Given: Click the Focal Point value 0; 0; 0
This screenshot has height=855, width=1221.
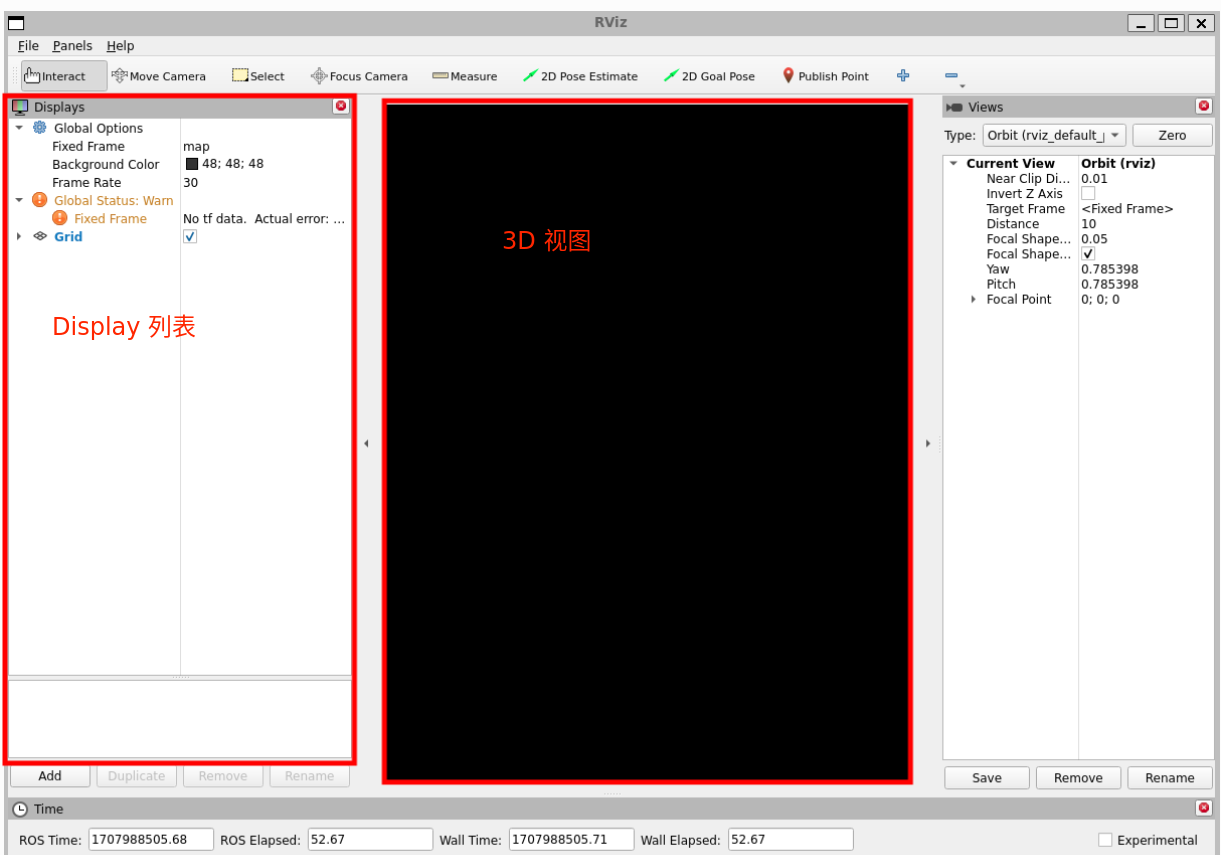Looking at the screenshot, I should pos(1100,299).
